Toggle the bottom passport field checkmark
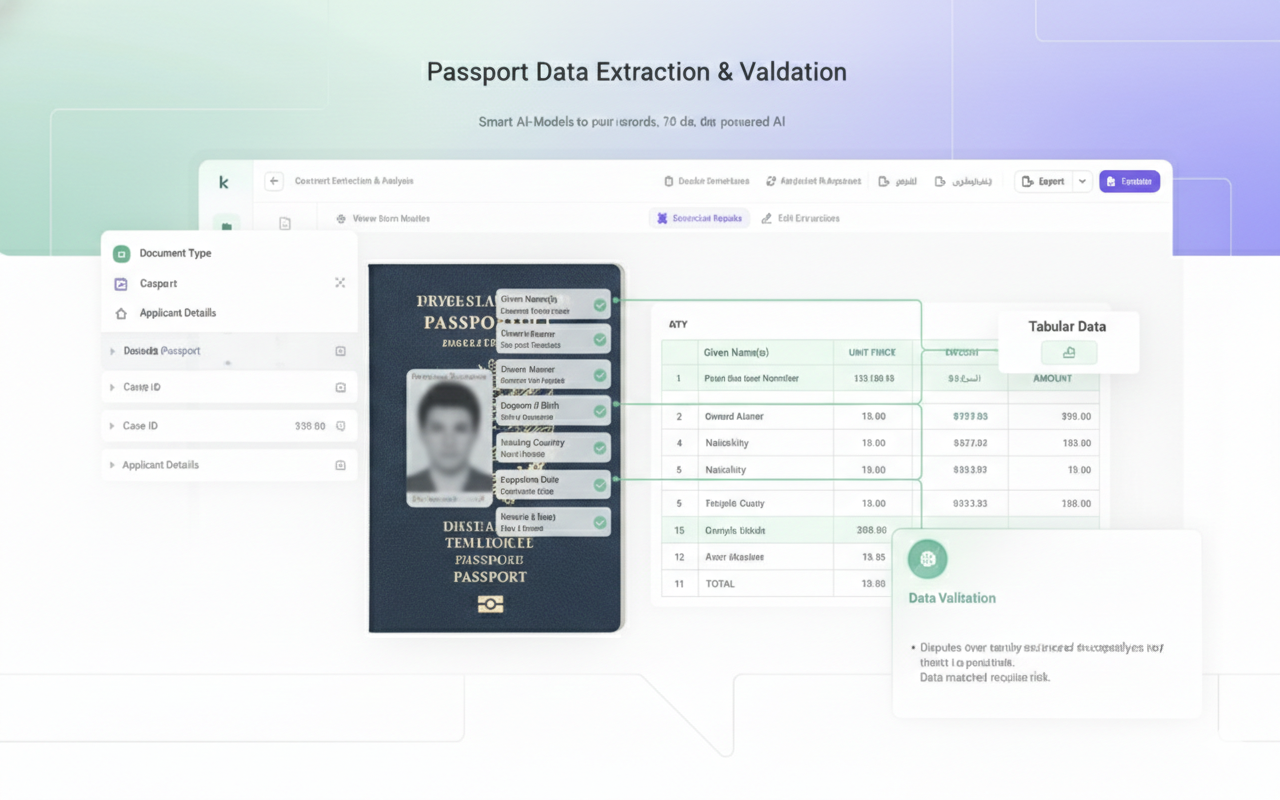The image size is (1280, 800). click(x=600, y=522)
